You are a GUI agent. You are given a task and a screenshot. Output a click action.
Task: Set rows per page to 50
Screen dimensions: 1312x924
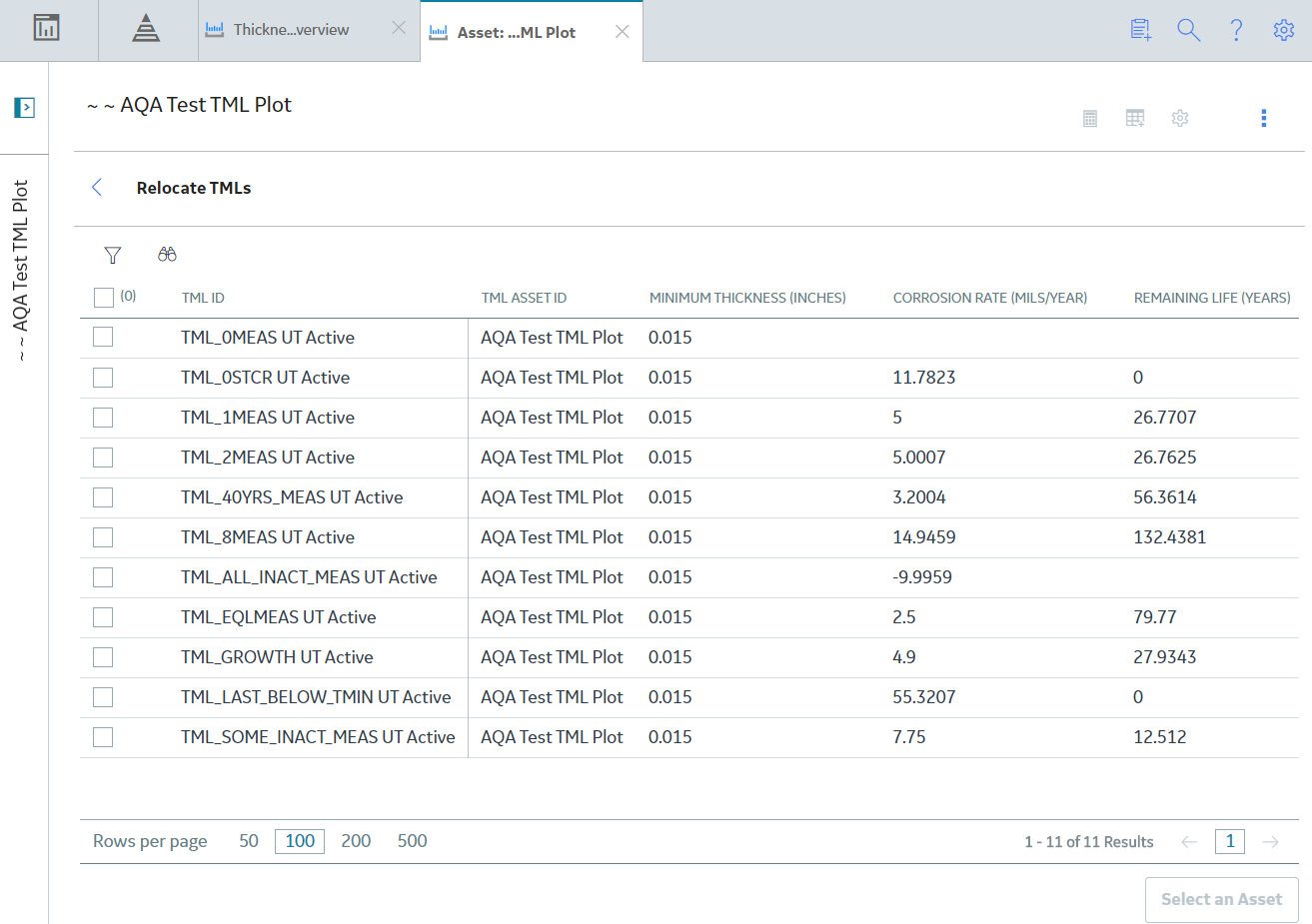pos(249,841)
